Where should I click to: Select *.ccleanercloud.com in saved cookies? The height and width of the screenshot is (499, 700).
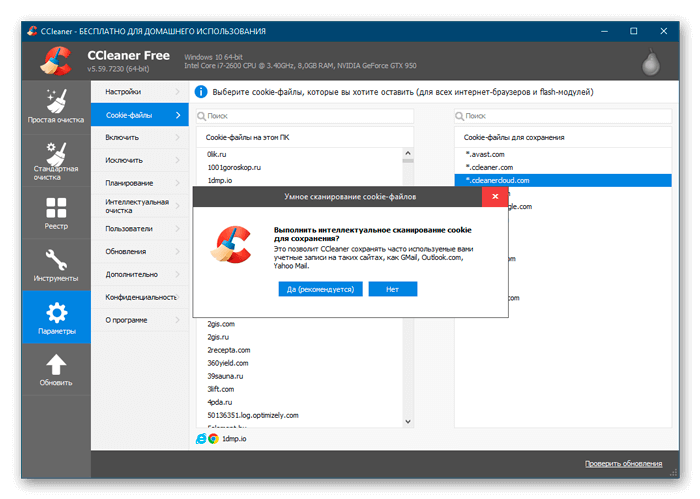(563, 180)
